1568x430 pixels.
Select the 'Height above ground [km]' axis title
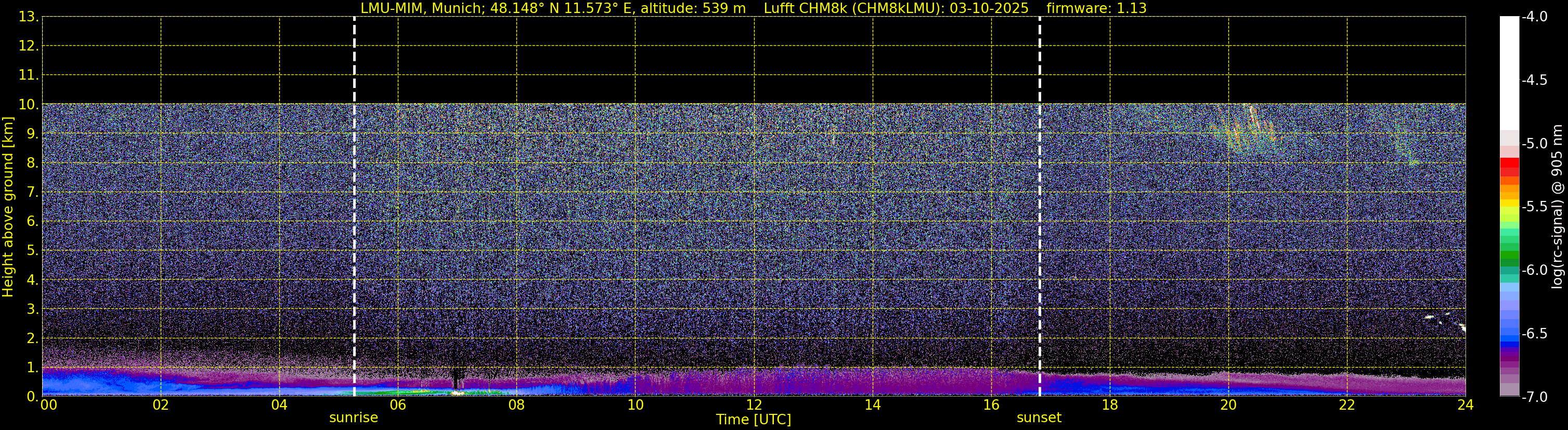pos(8,207)
